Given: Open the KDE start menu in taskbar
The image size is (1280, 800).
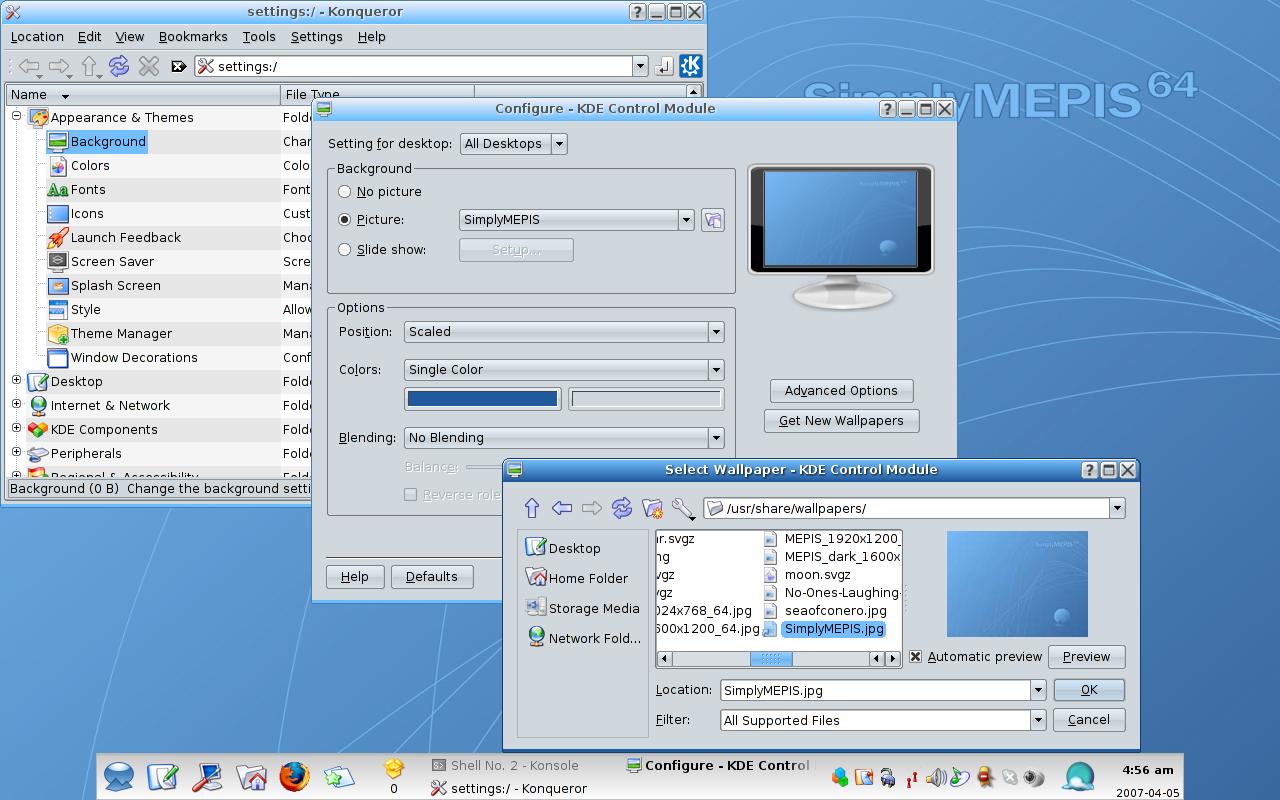Looking at the screenshot, I should click(x=119, y=777).
